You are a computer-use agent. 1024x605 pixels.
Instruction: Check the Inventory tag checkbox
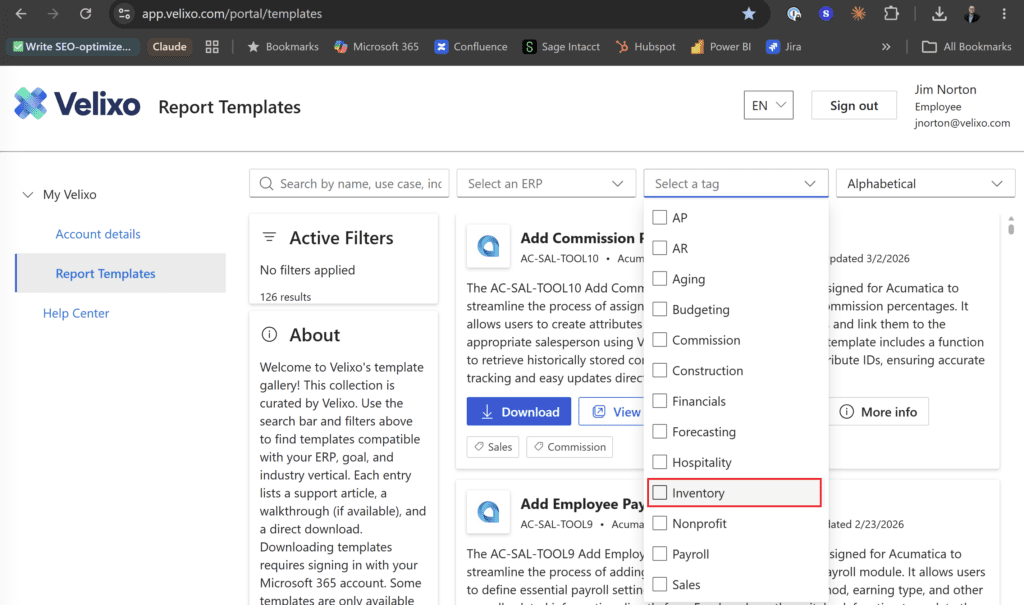[x=660, y=493]
